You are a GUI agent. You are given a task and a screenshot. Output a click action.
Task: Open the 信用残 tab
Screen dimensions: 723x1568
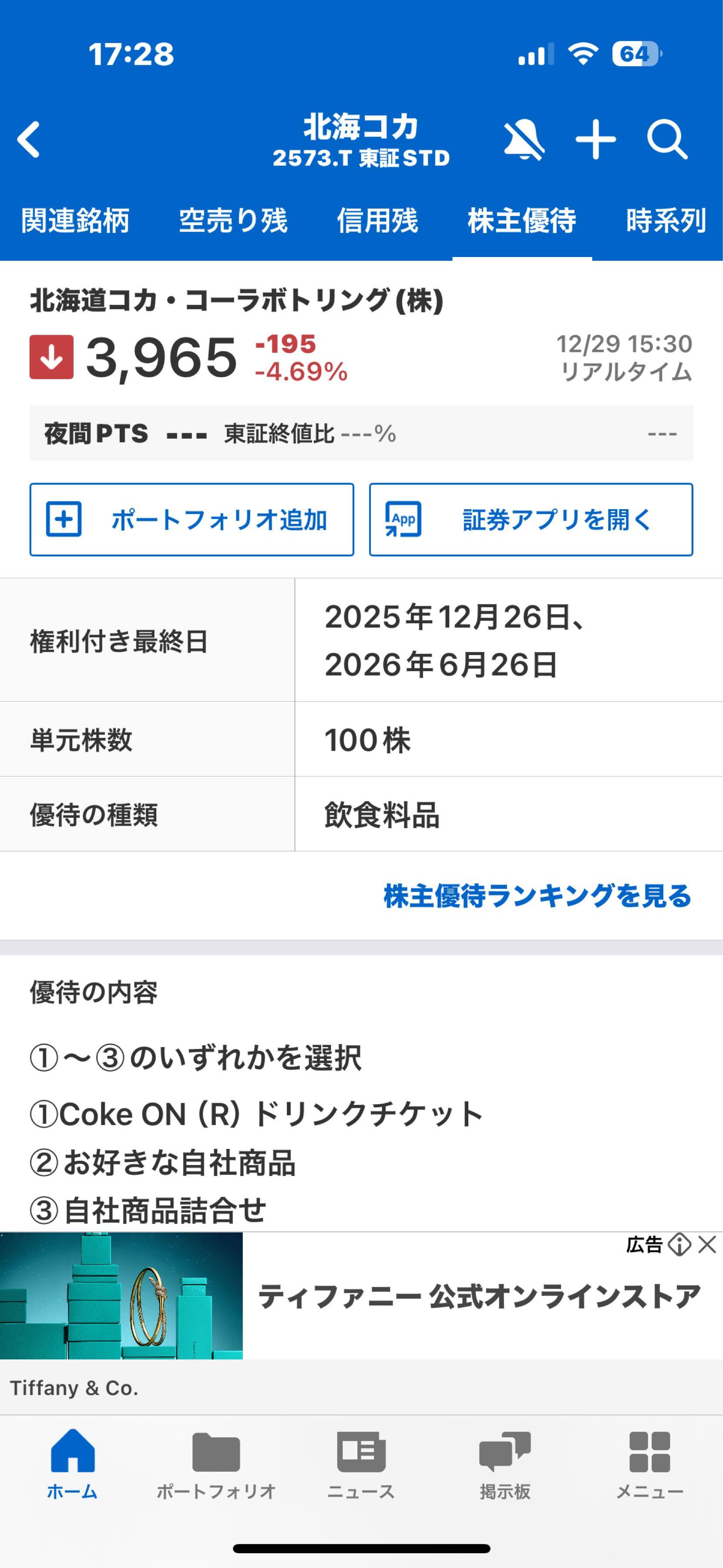coord(378,220)
